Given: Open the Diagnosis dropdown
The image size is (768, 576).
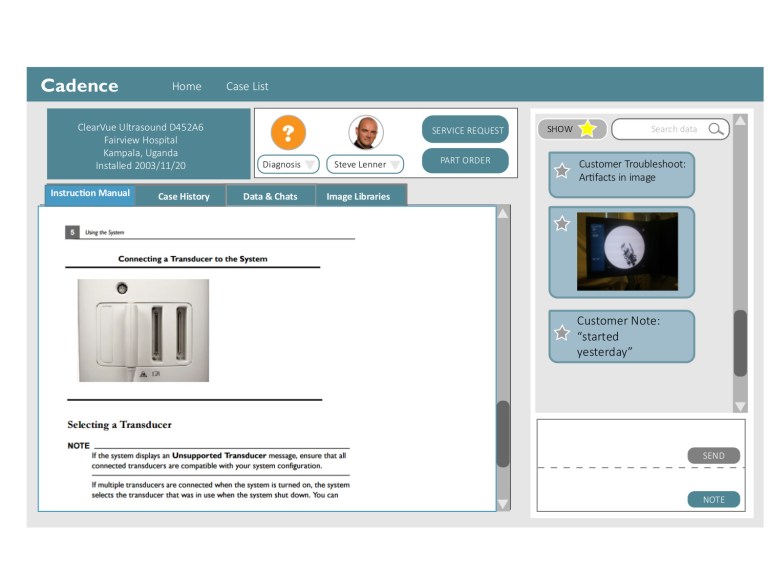Looking at the screenshot, I should [288, 164].
